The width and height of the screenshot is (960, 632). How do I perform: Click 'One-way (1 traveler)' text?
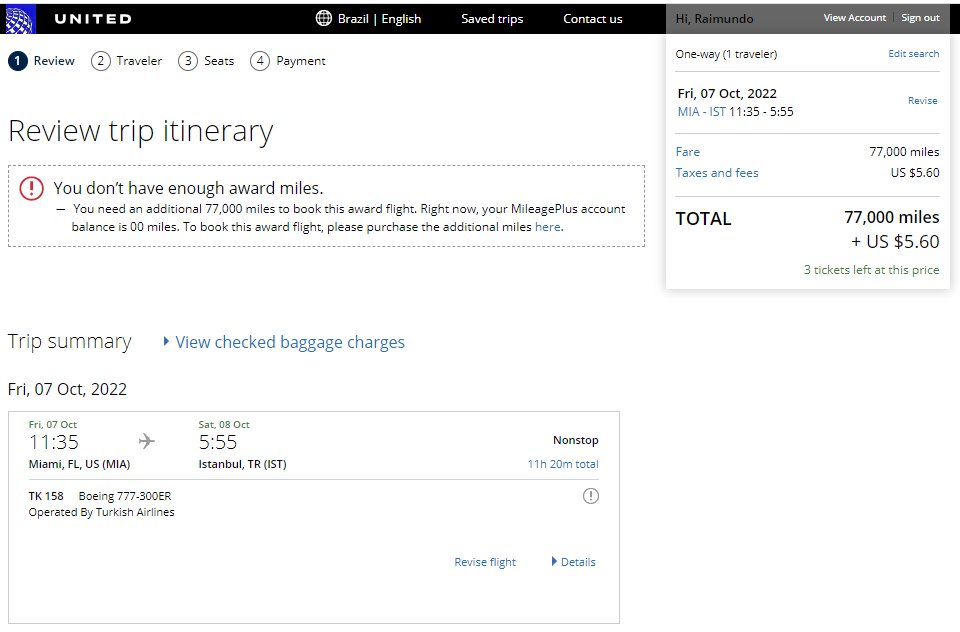click(726, 54)
